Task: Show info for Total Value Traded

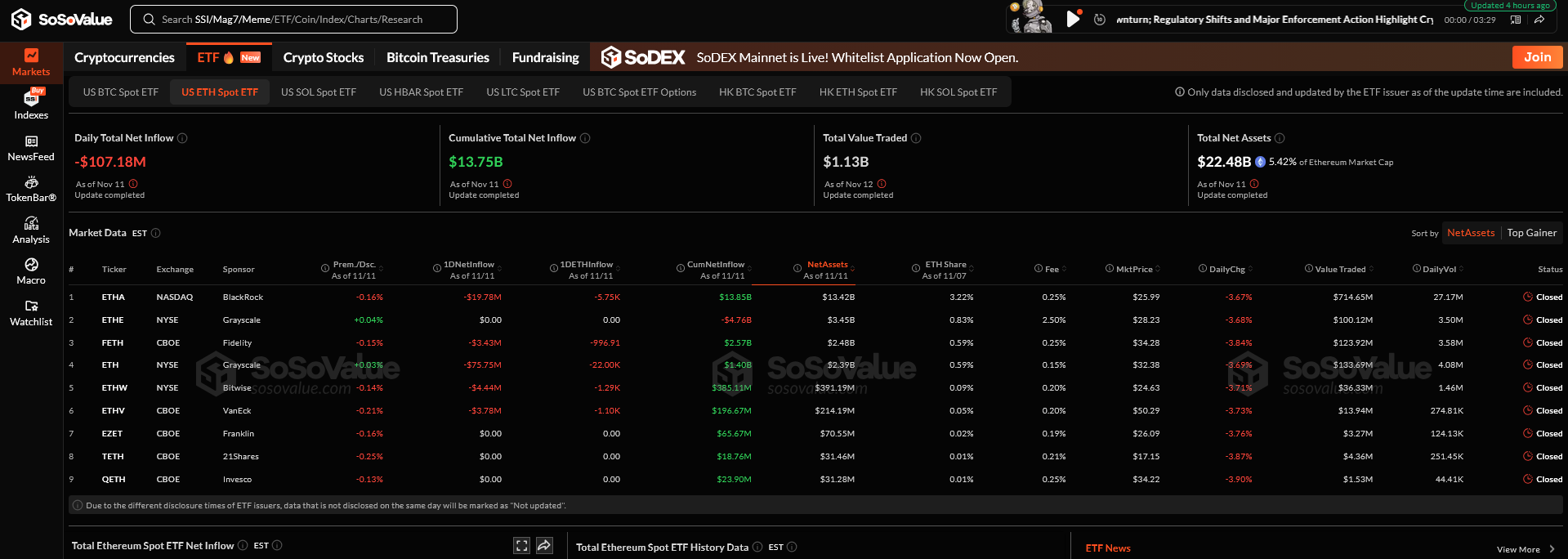Action: [916, 138]
